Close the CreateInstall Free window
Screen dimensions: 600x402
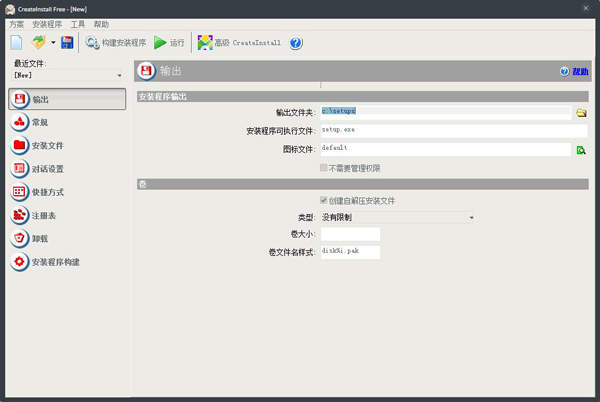pos(585,8)
